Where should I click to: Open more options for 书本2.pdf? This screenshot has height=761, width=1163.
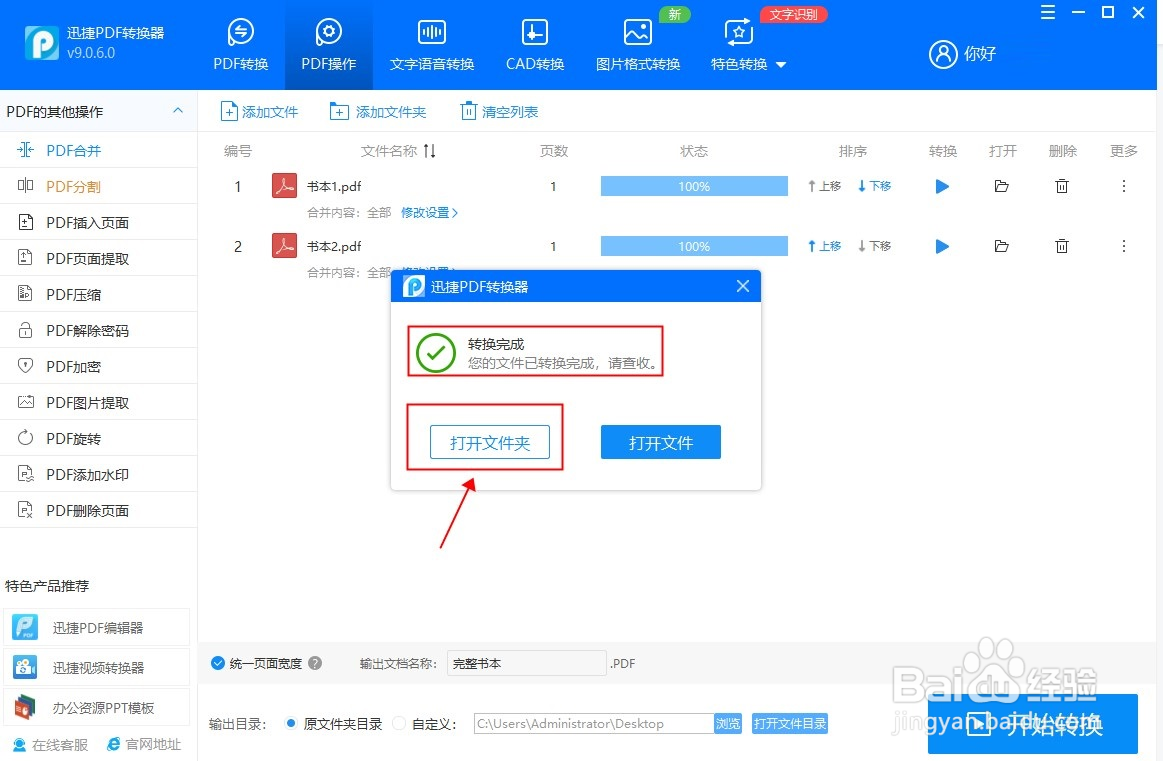tap(1124, 246)
